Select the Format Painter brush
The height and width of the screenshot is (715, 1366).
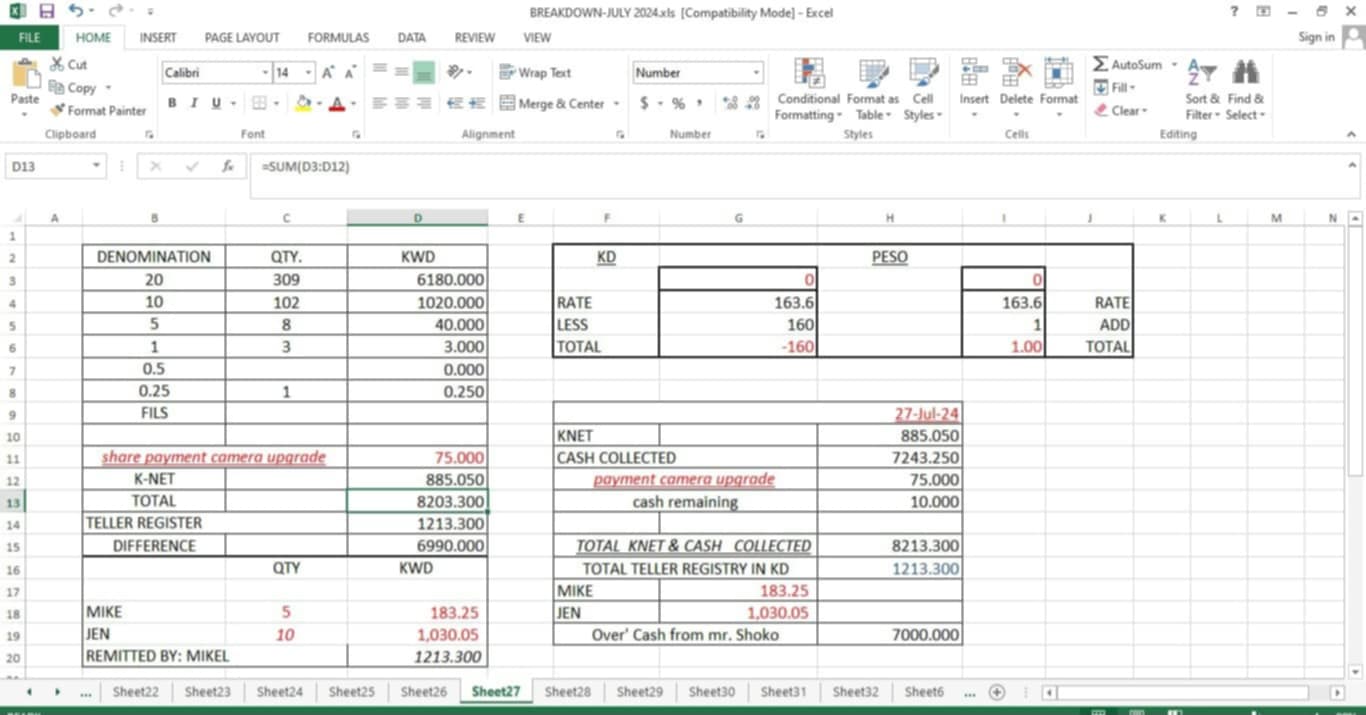(x=57, y=111)
